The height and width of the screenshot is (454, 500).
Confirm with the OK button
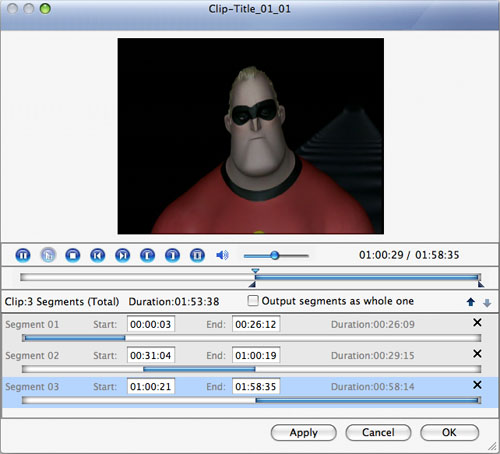[x=449, y=433]
